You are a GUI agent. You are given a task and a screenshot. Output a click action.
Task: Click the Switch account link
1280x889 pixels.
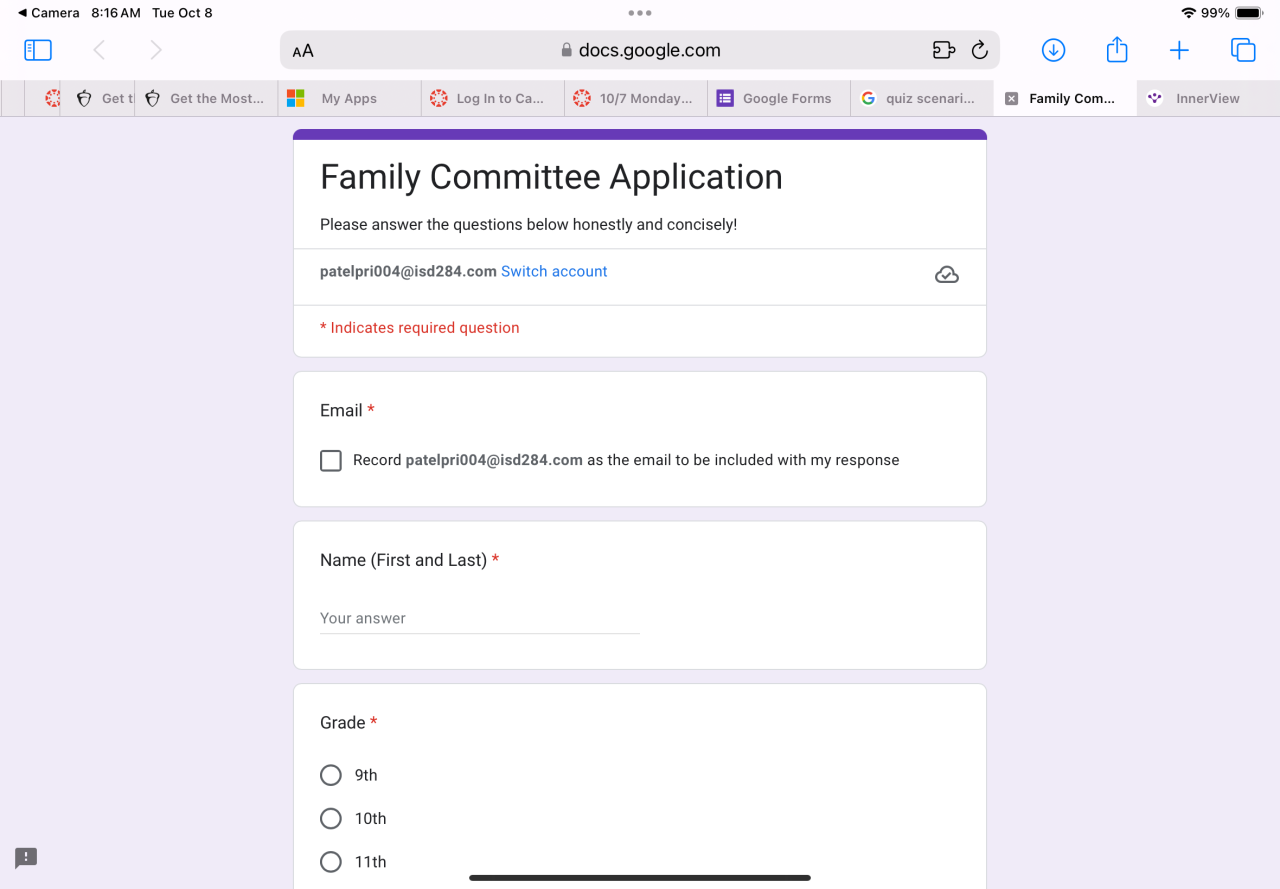pos(554,271)
